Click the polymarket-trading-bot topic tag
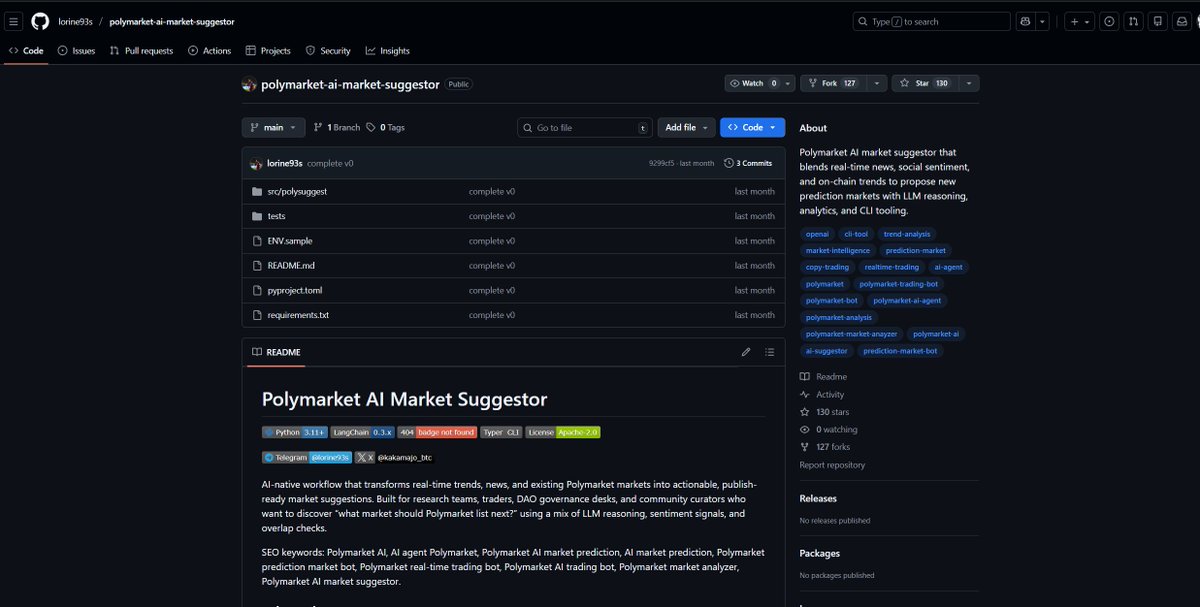 coord(899,284)
